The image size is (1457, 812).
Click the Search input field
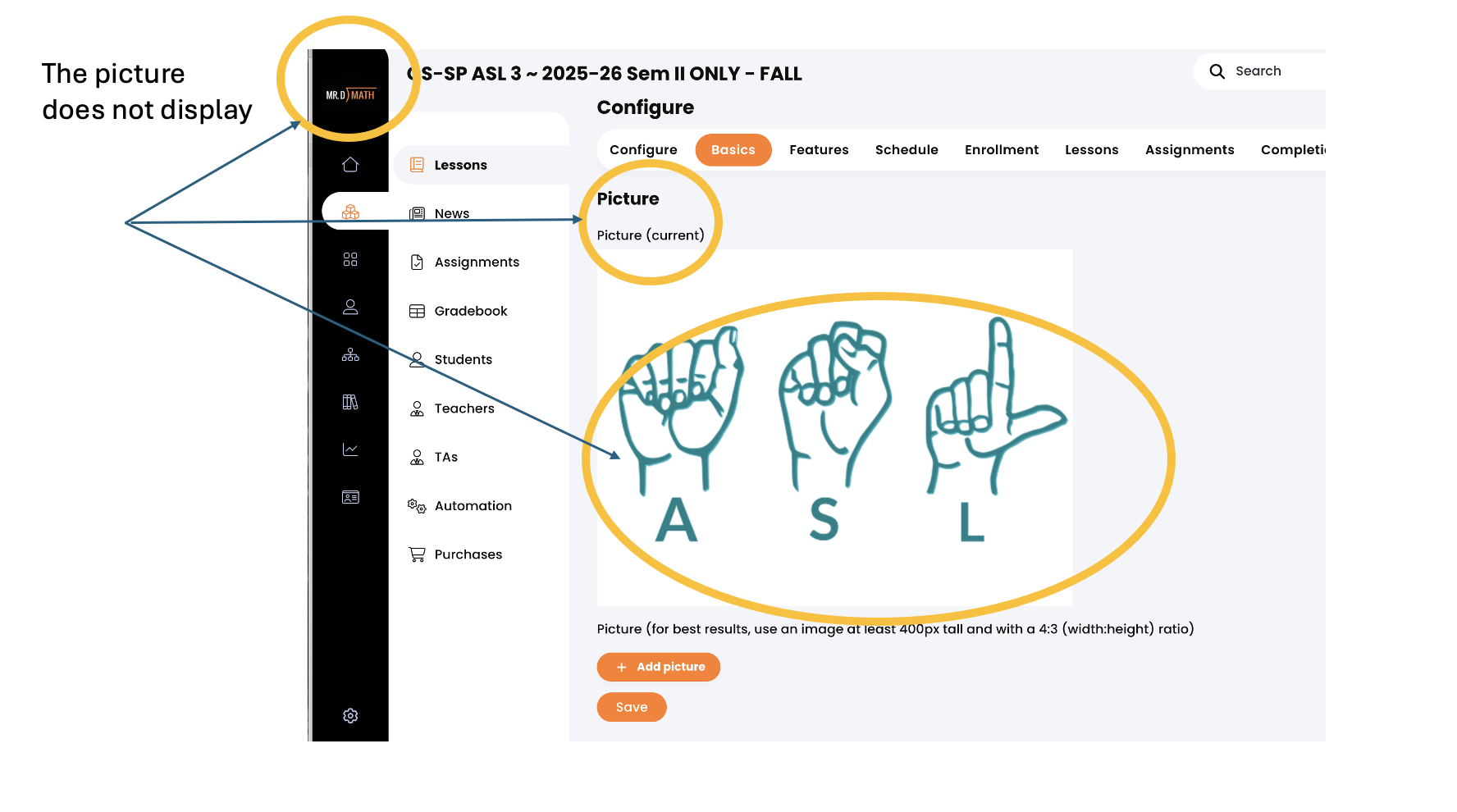click(1260, 71)
